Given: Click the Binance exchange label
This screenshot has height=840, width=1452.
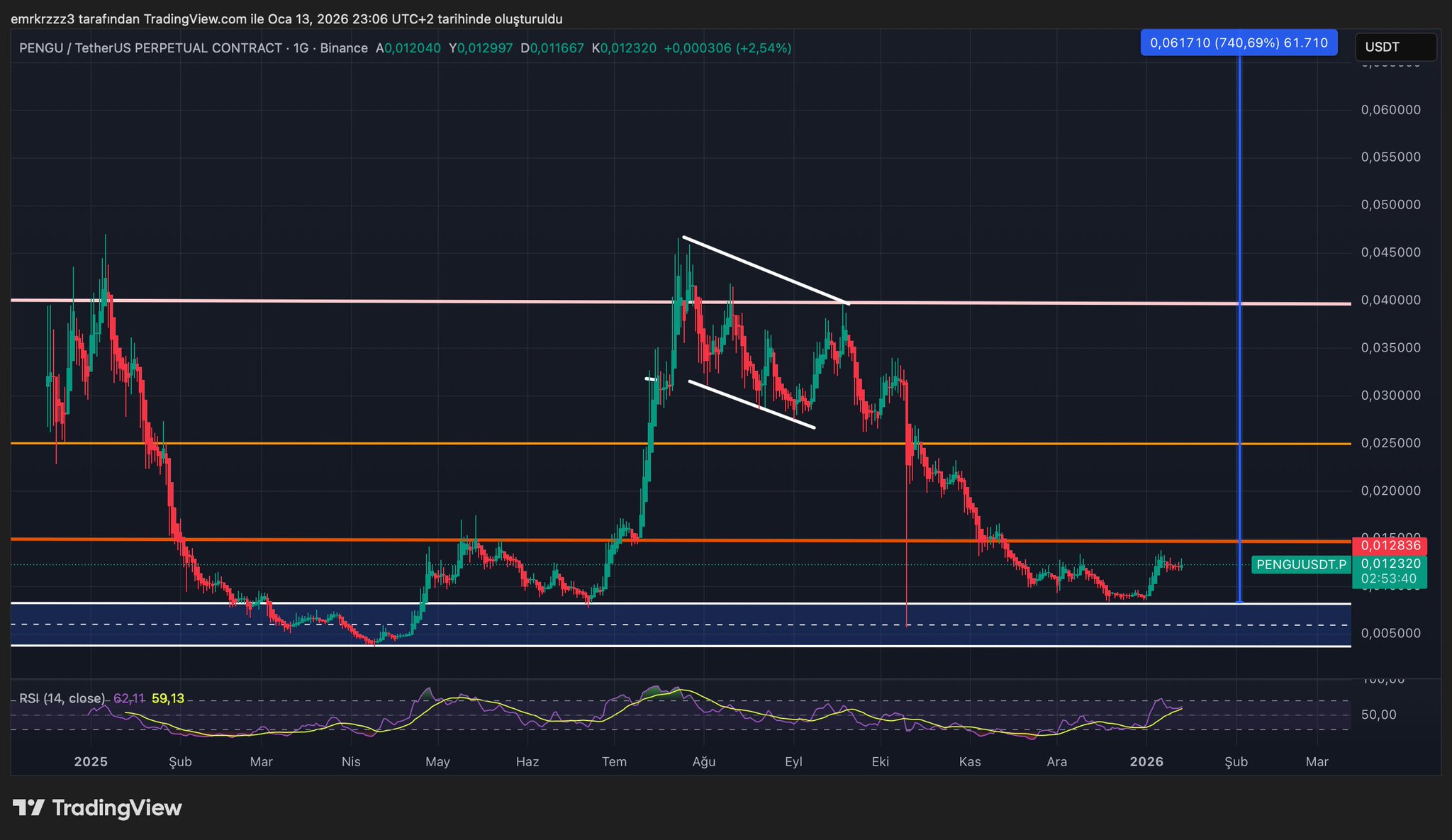Looking at the screenshot, I should click(343, 48).
